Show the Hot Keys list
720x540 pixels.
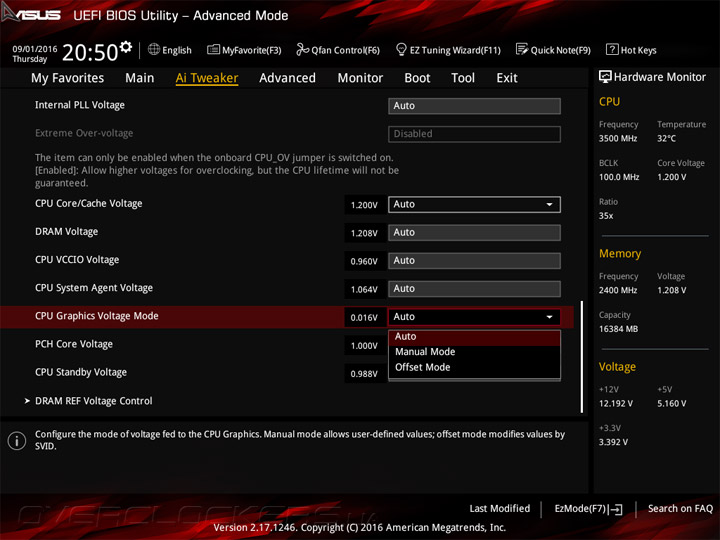(x=638, y=50)
